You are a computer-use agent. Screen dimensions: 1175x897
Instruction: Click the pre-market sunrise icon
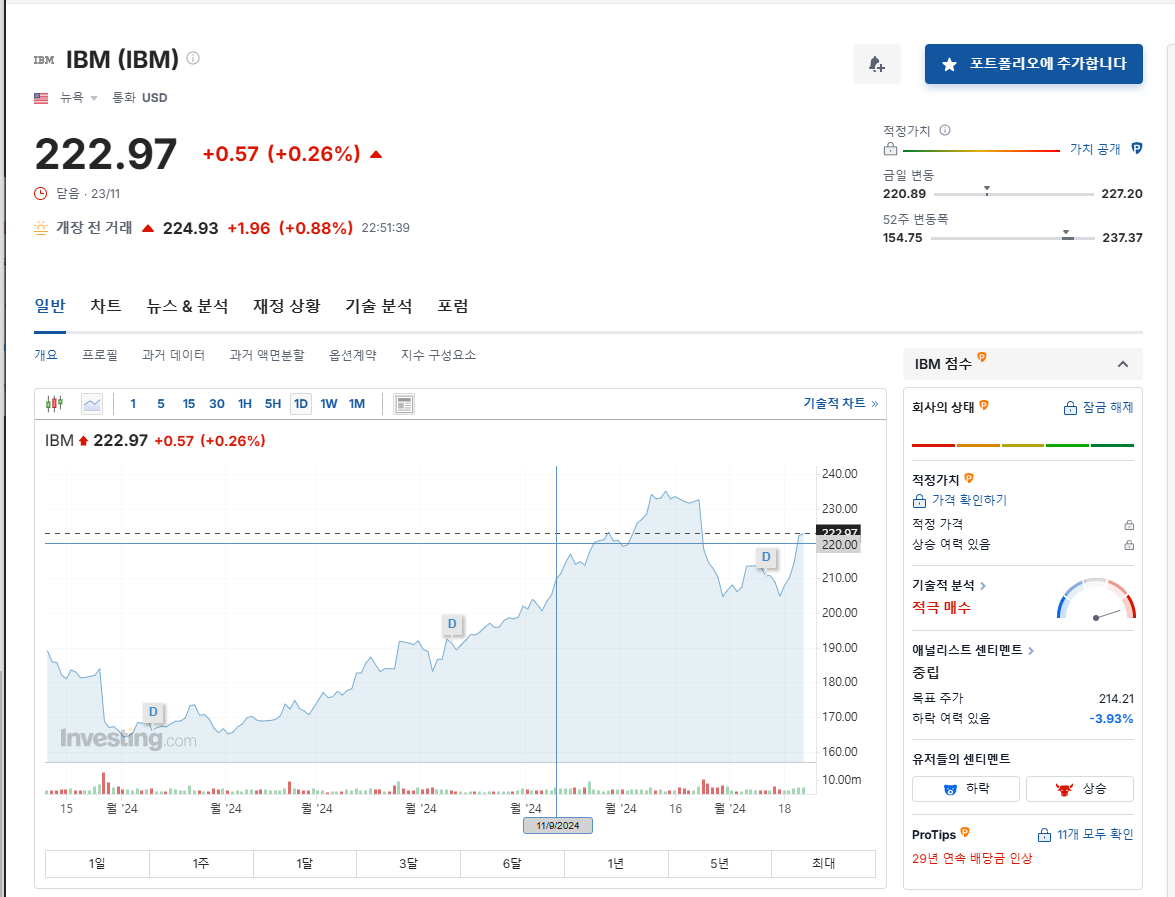tap(41, 228)
